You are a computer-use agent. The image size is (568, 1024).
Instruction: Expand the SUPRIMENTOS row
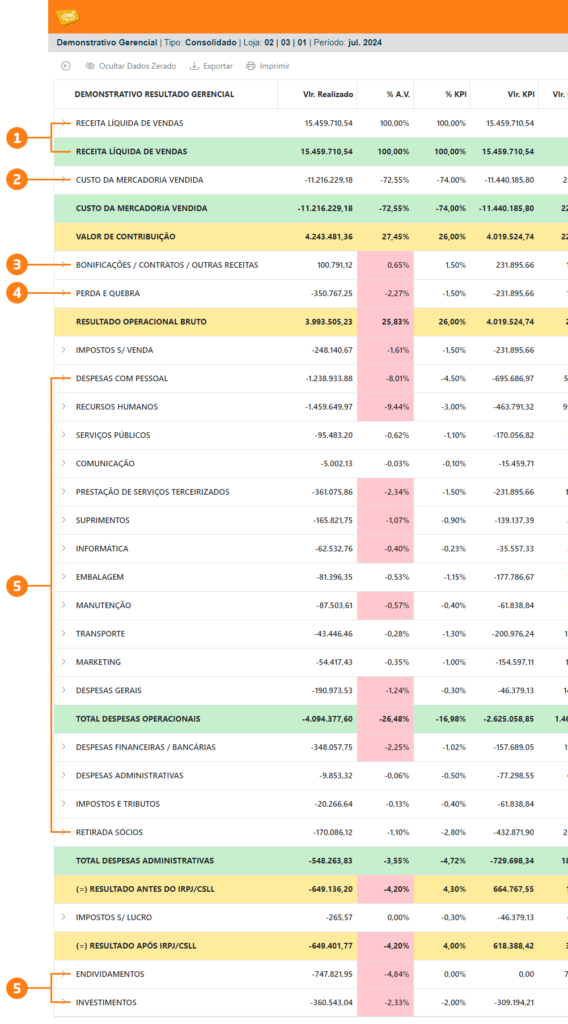point(63,520)
